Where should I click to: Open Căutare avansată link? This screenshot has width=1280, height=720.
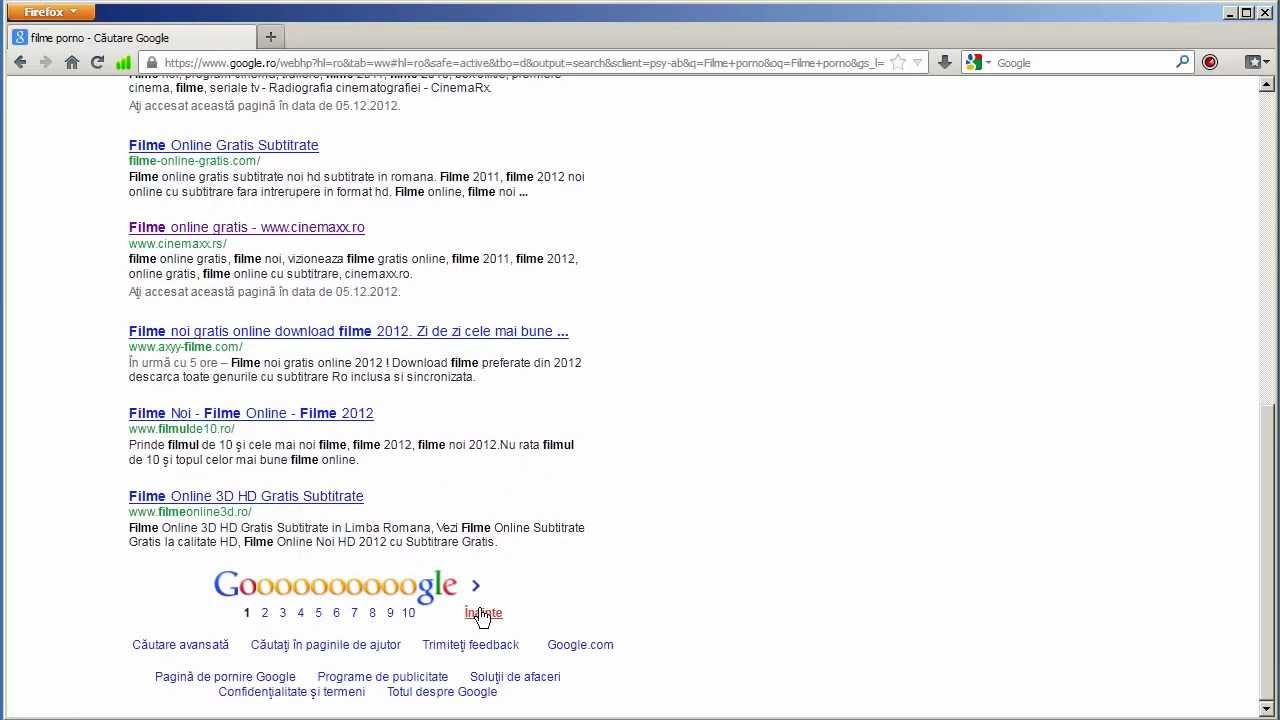pos(181,645)
